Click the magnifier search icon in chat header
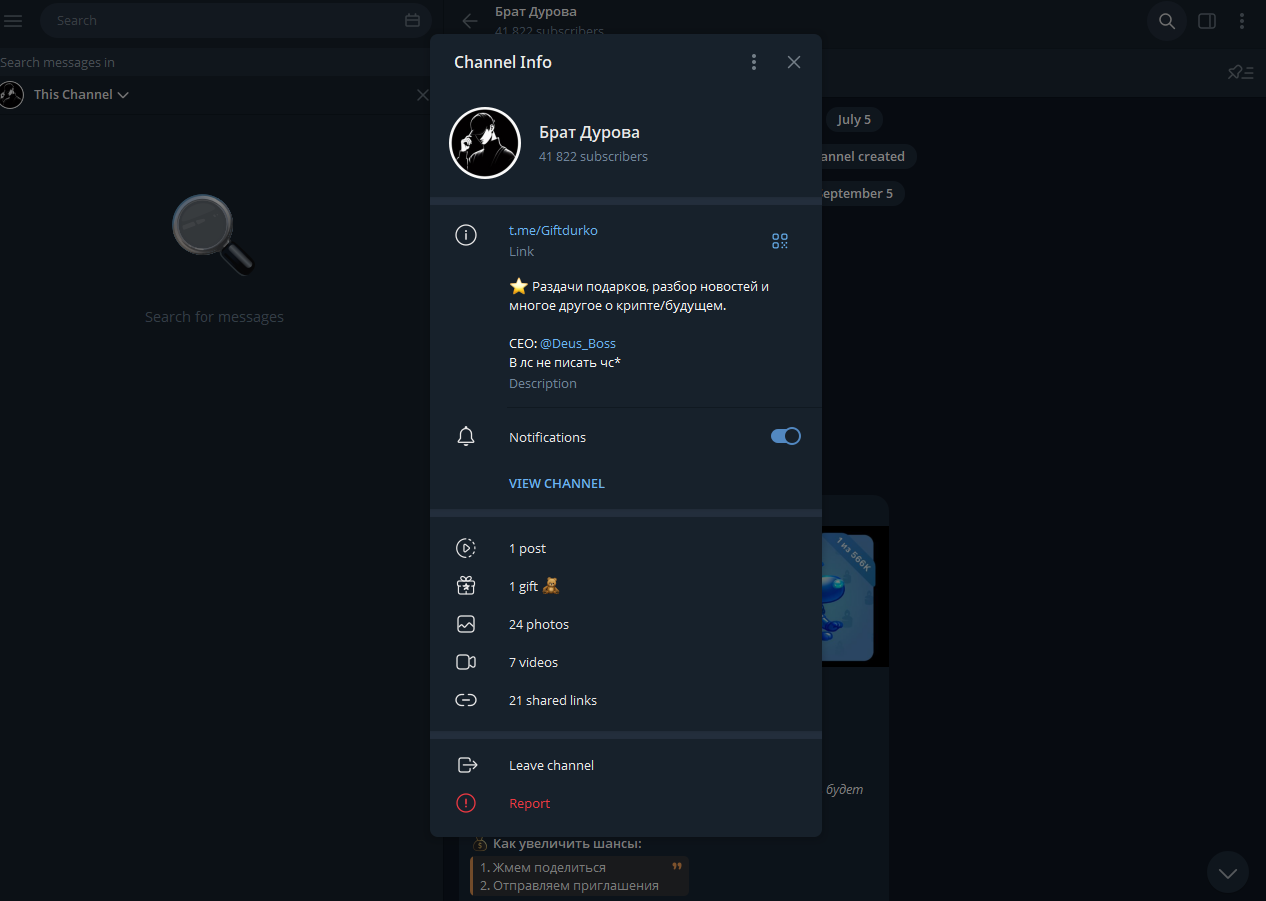Image resolution: width=1266 pixels, height=901 pixels. [x=1166, y=21]
